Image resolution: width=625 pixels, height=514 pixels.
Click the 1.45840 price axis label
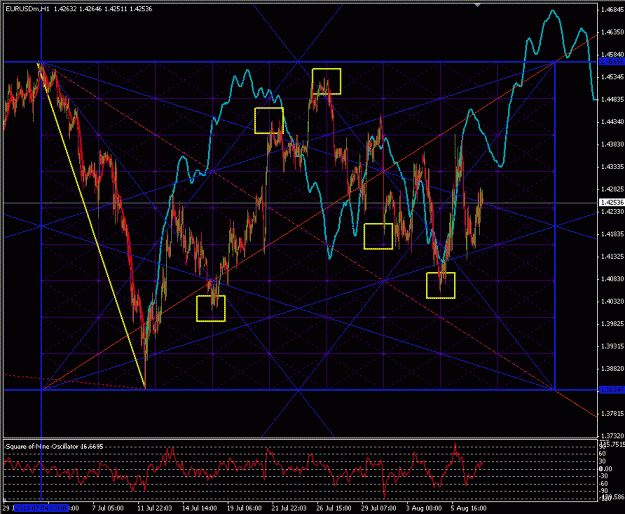(x=613, y=54)
